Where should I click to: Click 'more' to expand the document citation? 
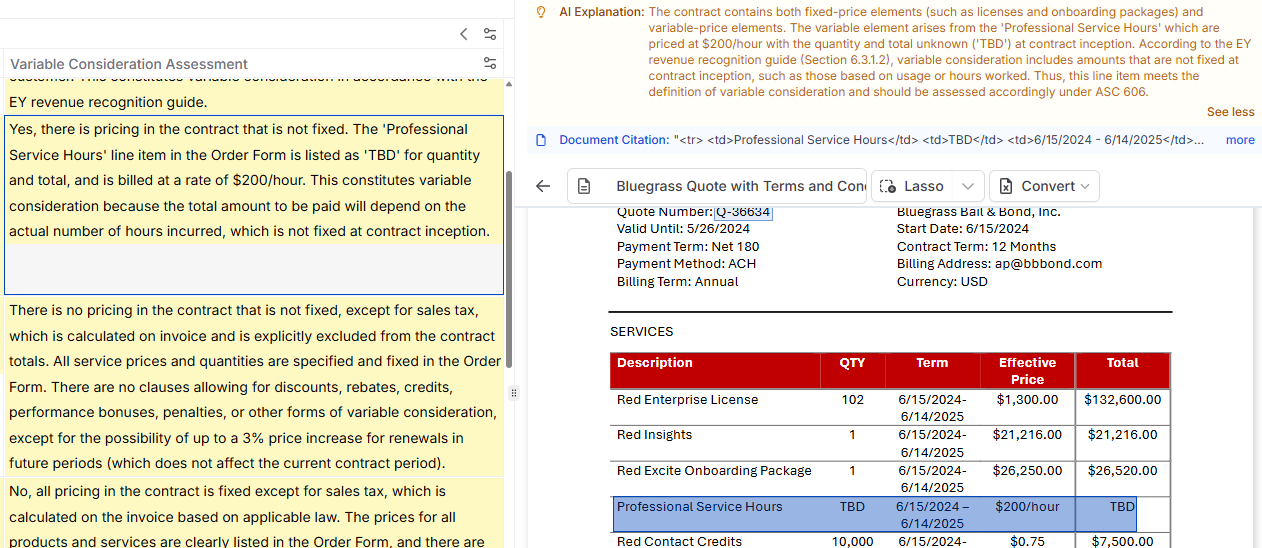coord(1240,140)
